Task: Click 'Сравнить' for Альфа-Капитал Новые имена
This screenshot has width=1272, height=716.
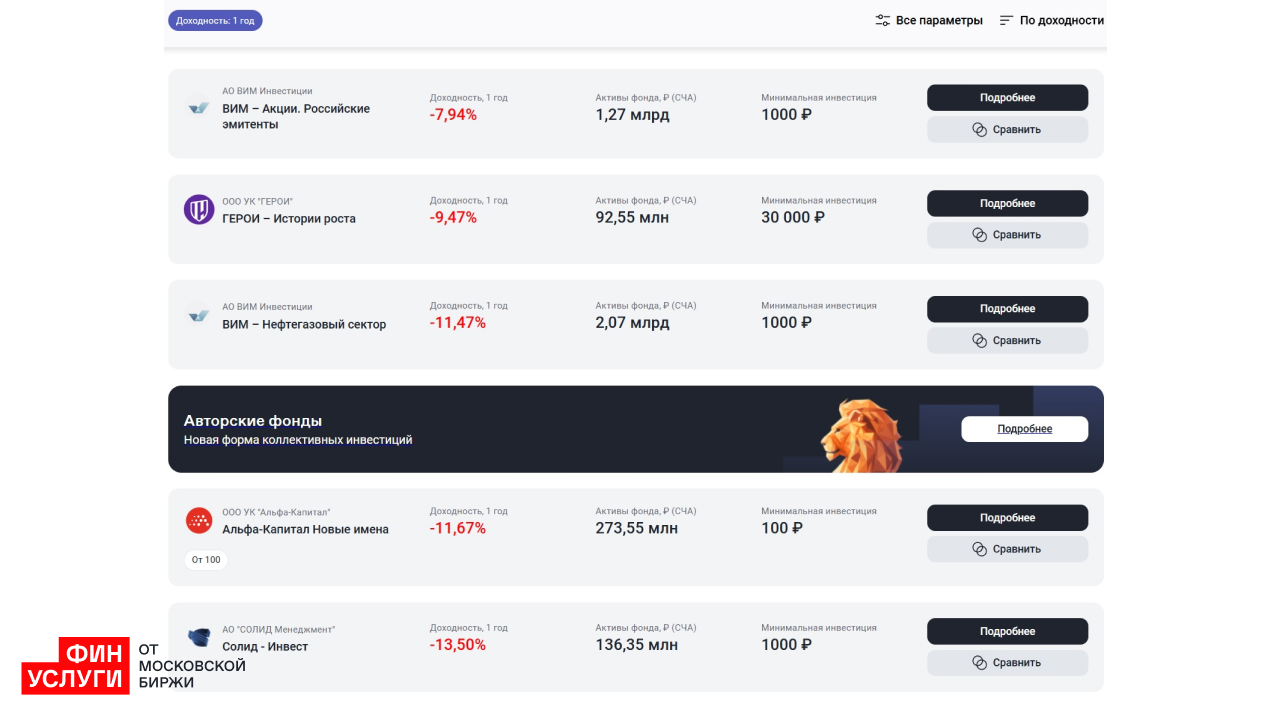Action: click(x=1007, y=549)
